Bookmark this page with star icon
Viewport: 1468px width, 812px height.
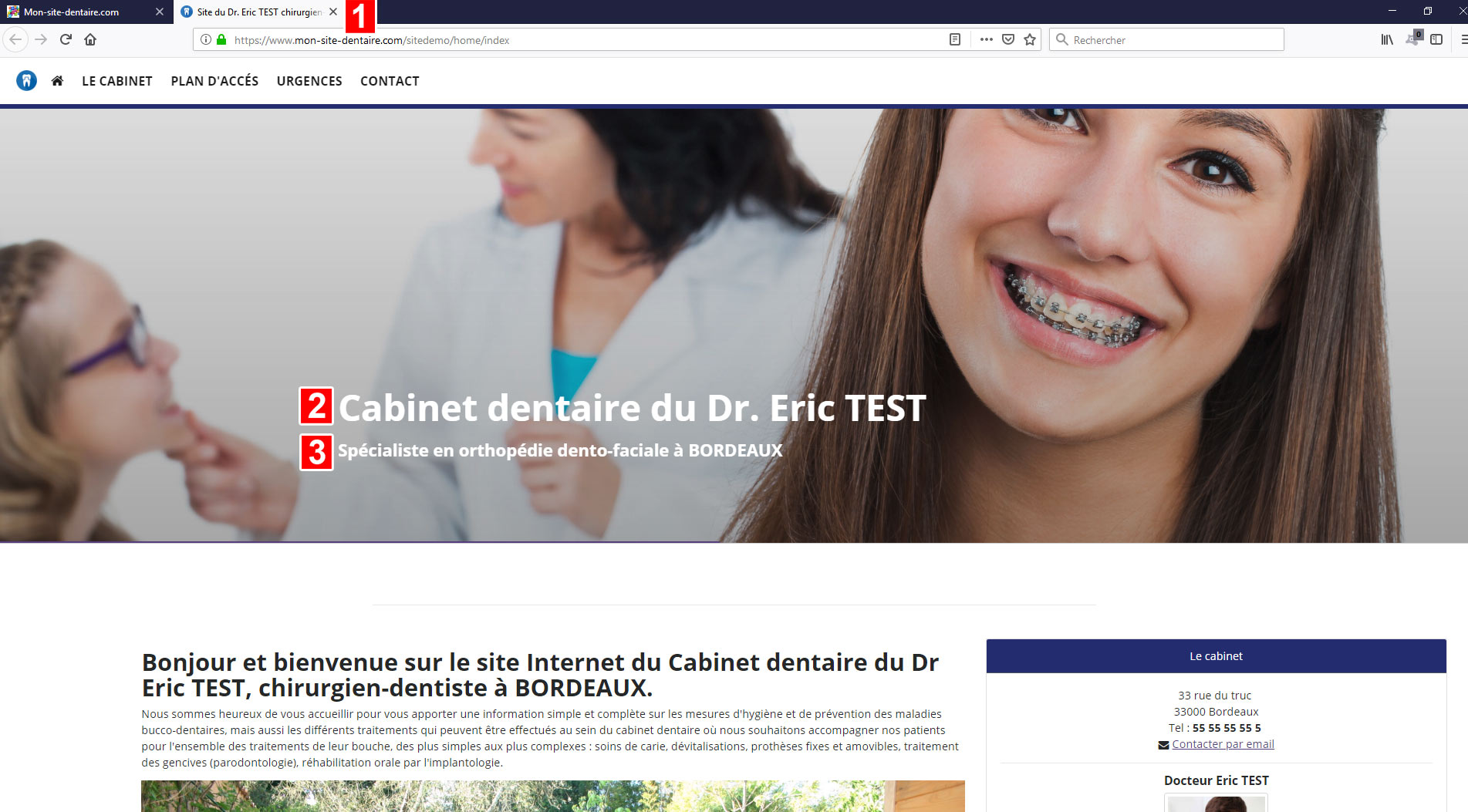click(1030, 39)
